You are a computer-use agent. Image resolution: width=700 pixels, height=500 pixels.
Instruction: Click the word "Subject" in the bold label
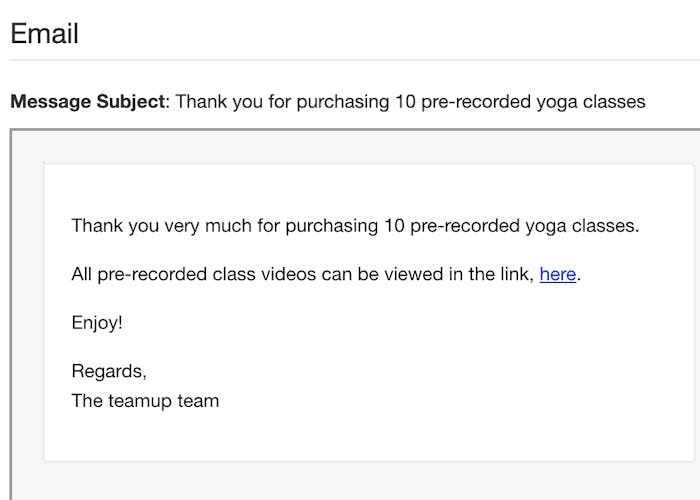[x=131, y=102]
